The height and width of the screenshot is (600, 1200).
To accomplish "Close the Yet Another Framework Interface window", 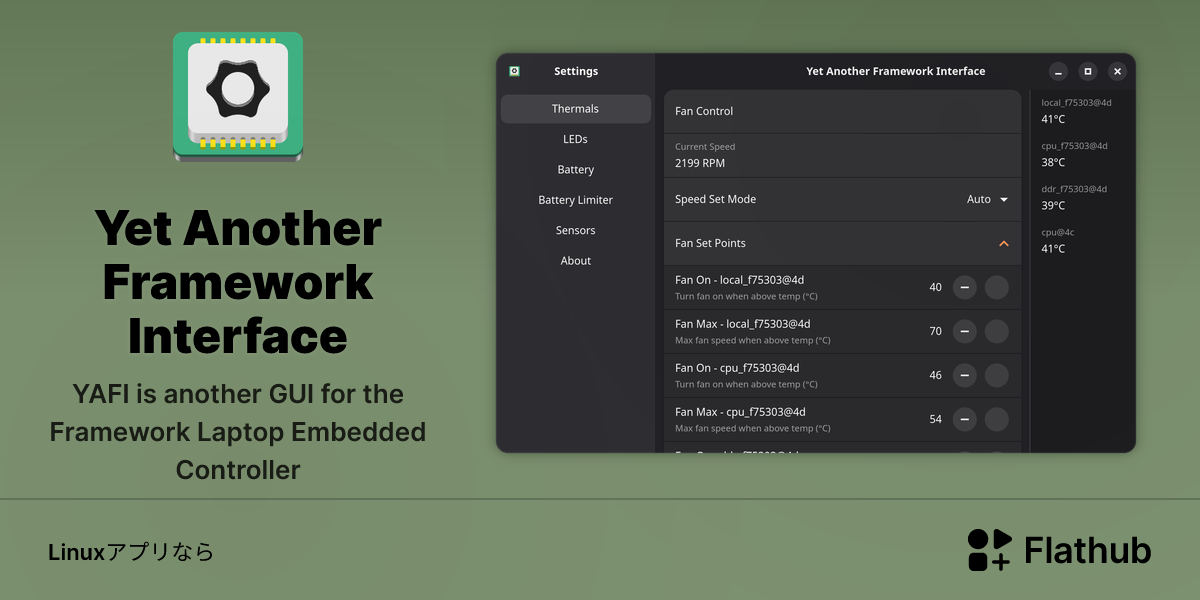I will 1118,71.
